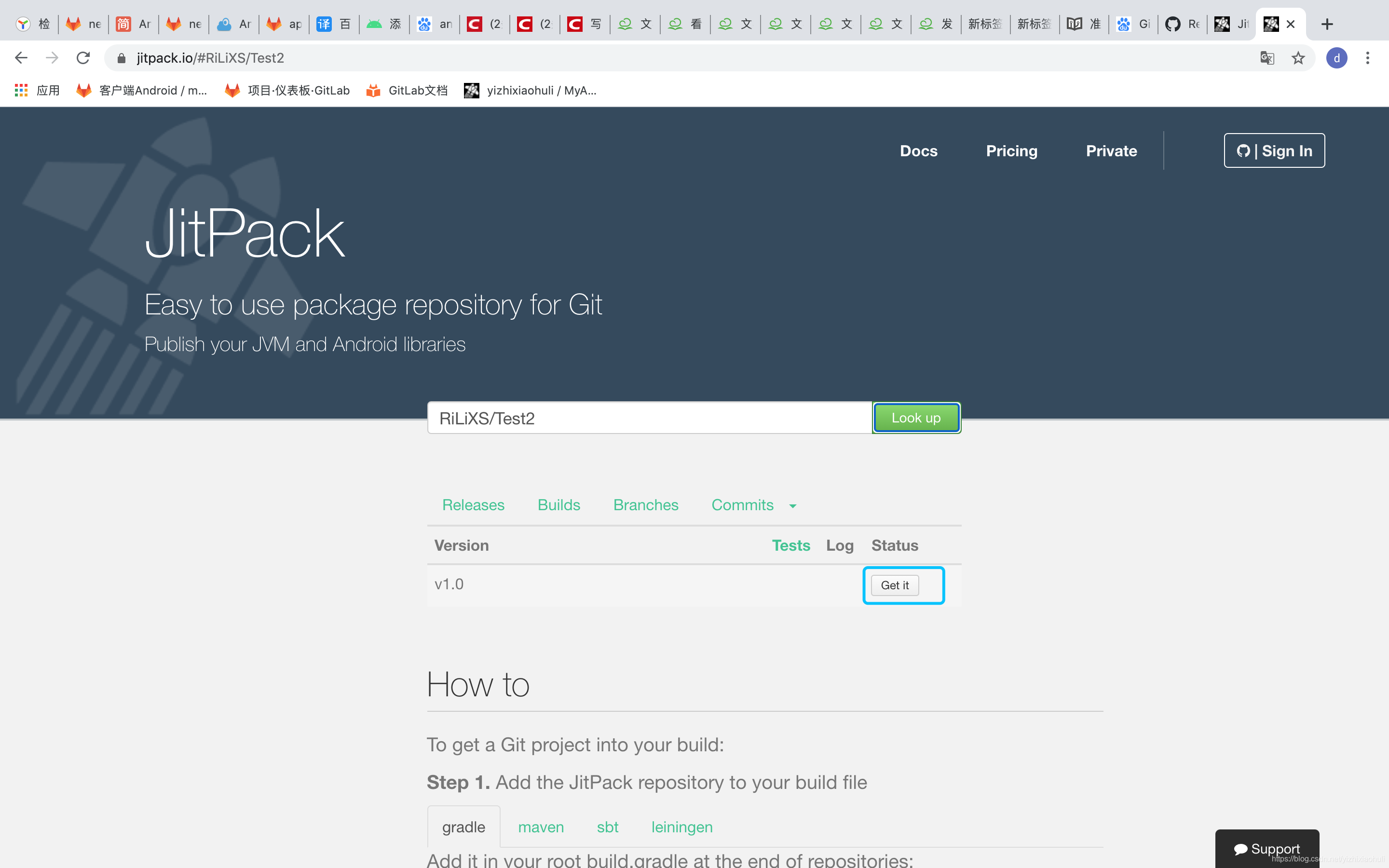
Task: Select the maven tab in How to section
Action: pos(540,826)
